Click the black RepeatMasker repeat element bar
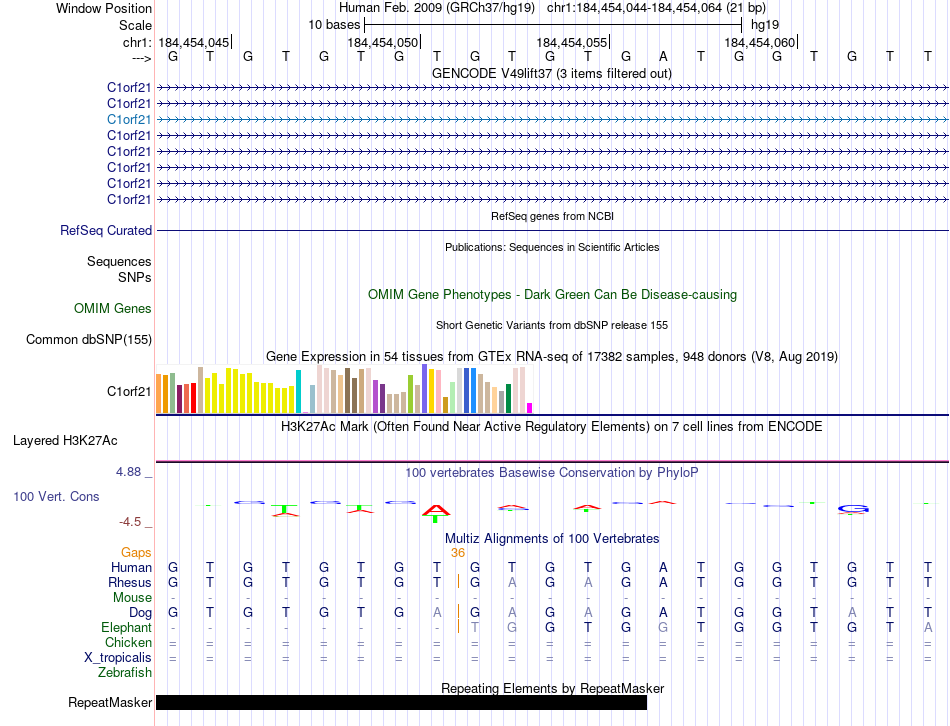The height and width of the screenshot is (726, 950). click(x=400, y=703)
